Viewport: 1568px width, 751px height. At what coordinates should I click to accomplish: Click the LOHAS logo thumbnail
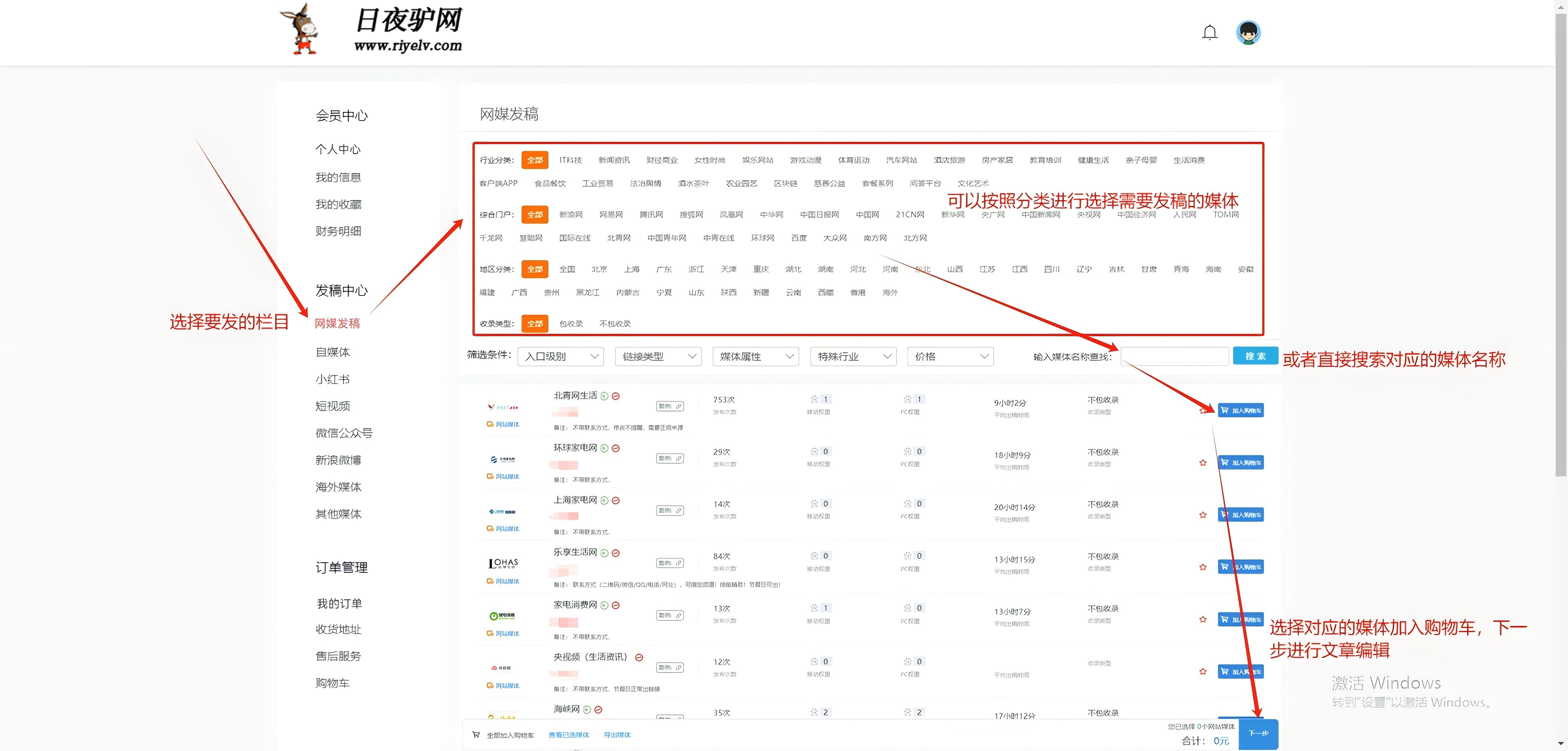503,563
